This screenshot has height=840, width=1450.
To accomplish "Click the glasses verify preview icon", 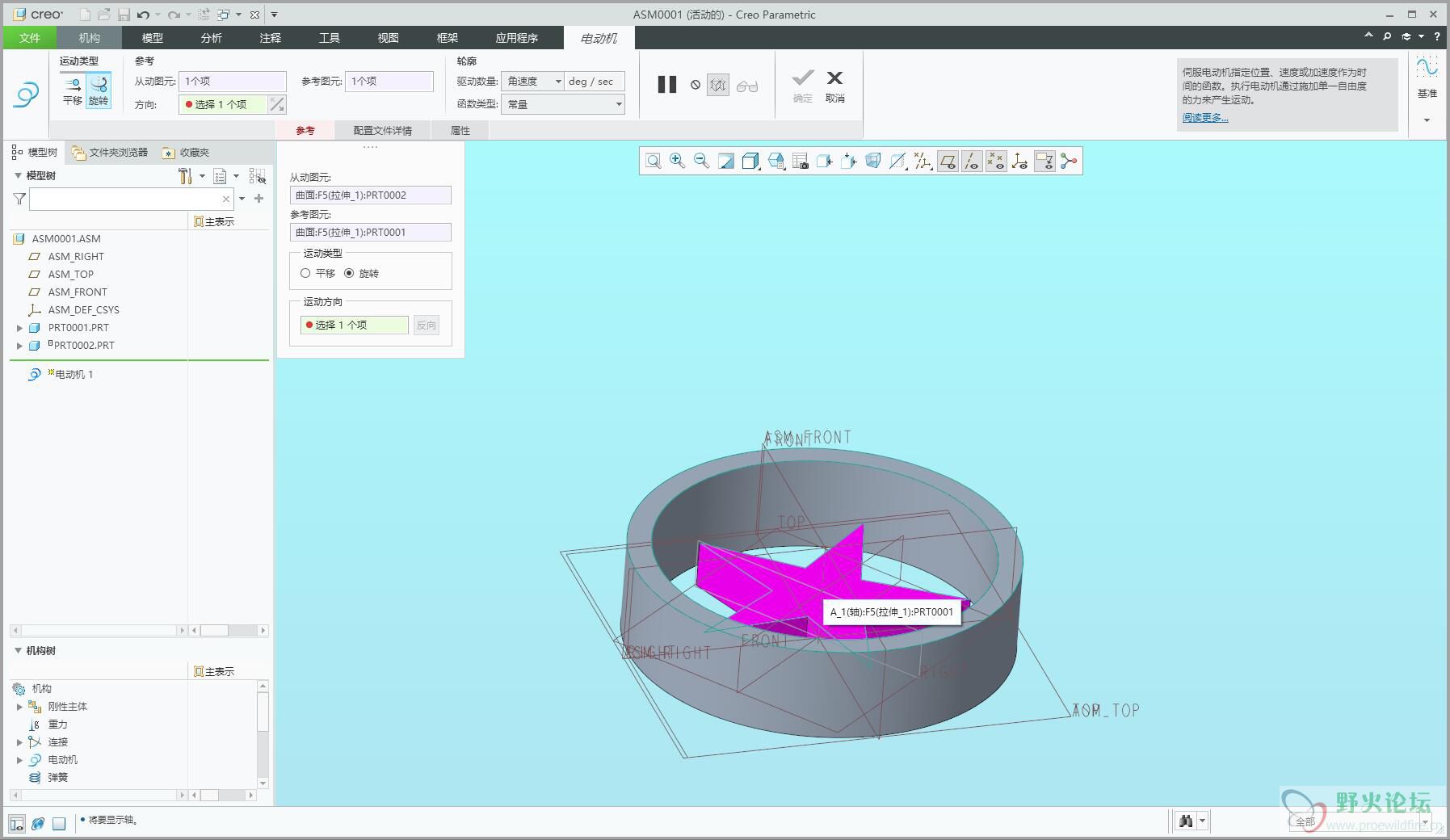I will pyautogui.click(x=748, y=86).
